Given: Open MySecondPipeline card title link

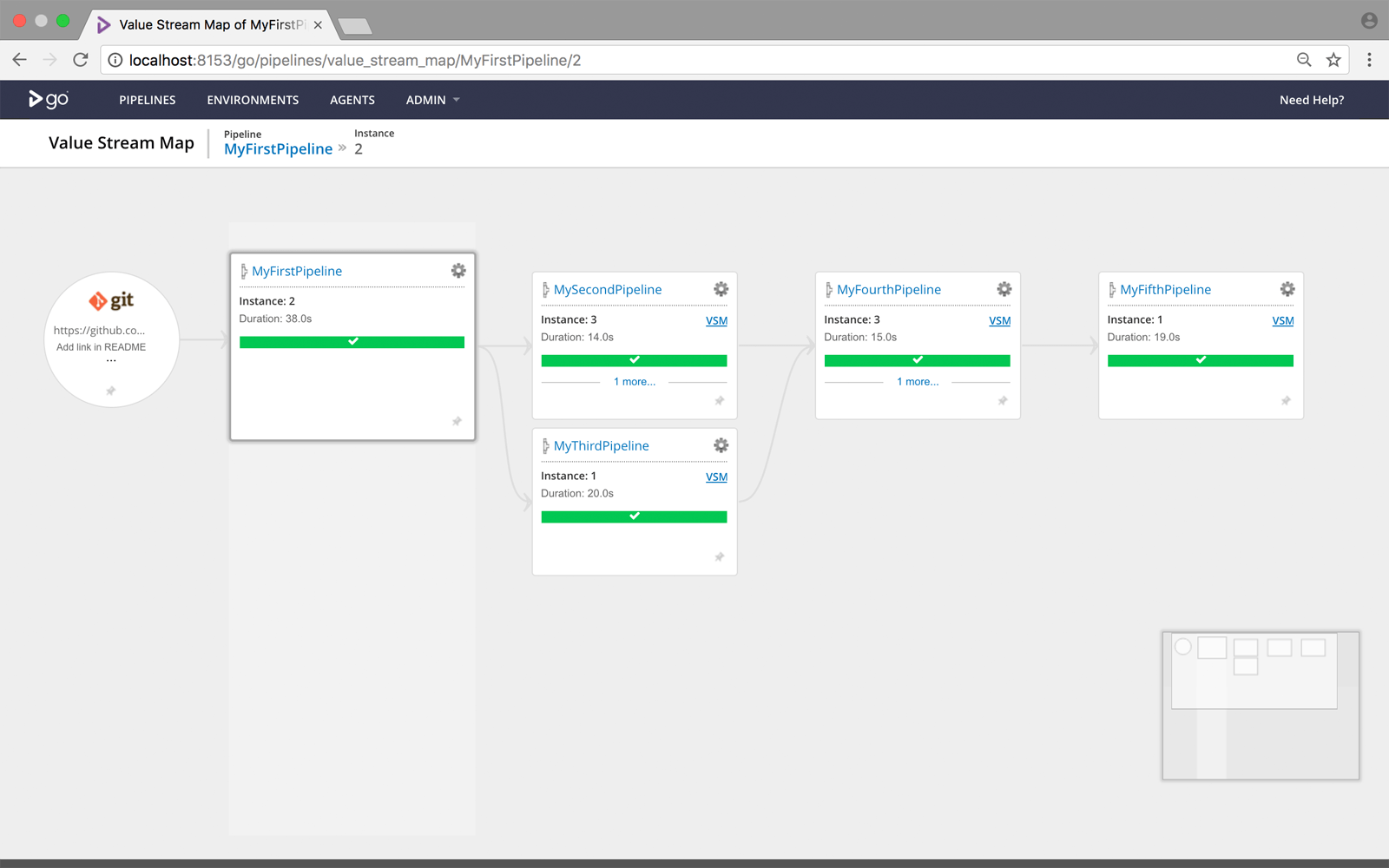Looking at the screenshot, I should click(608, 289).
